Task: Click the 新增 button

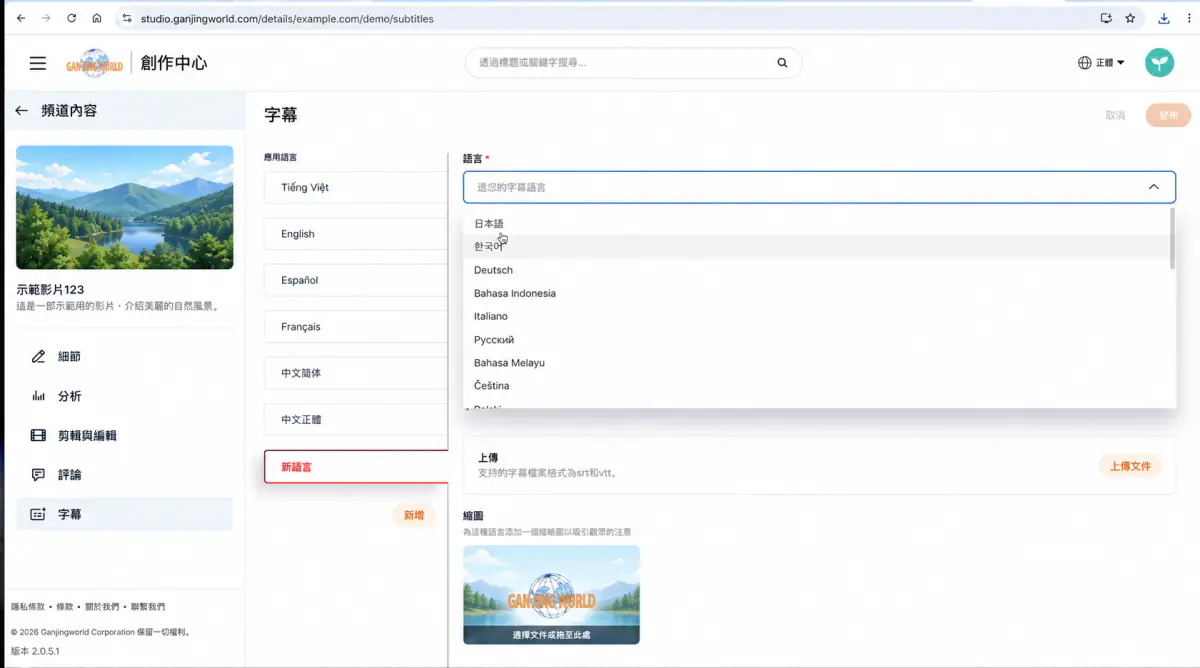Action: [x=413, y=515]
